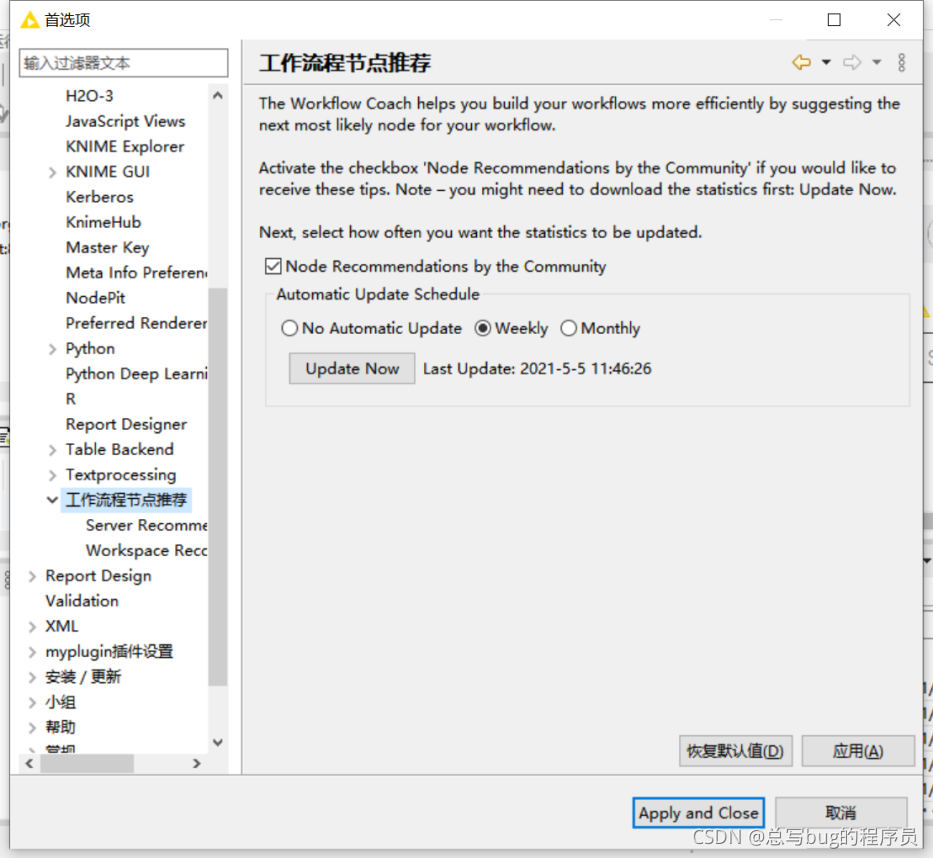Expand the Table Backend tree node
This screenshot has height=858, width=933.
pyautogui.click(x=52, y=450)
